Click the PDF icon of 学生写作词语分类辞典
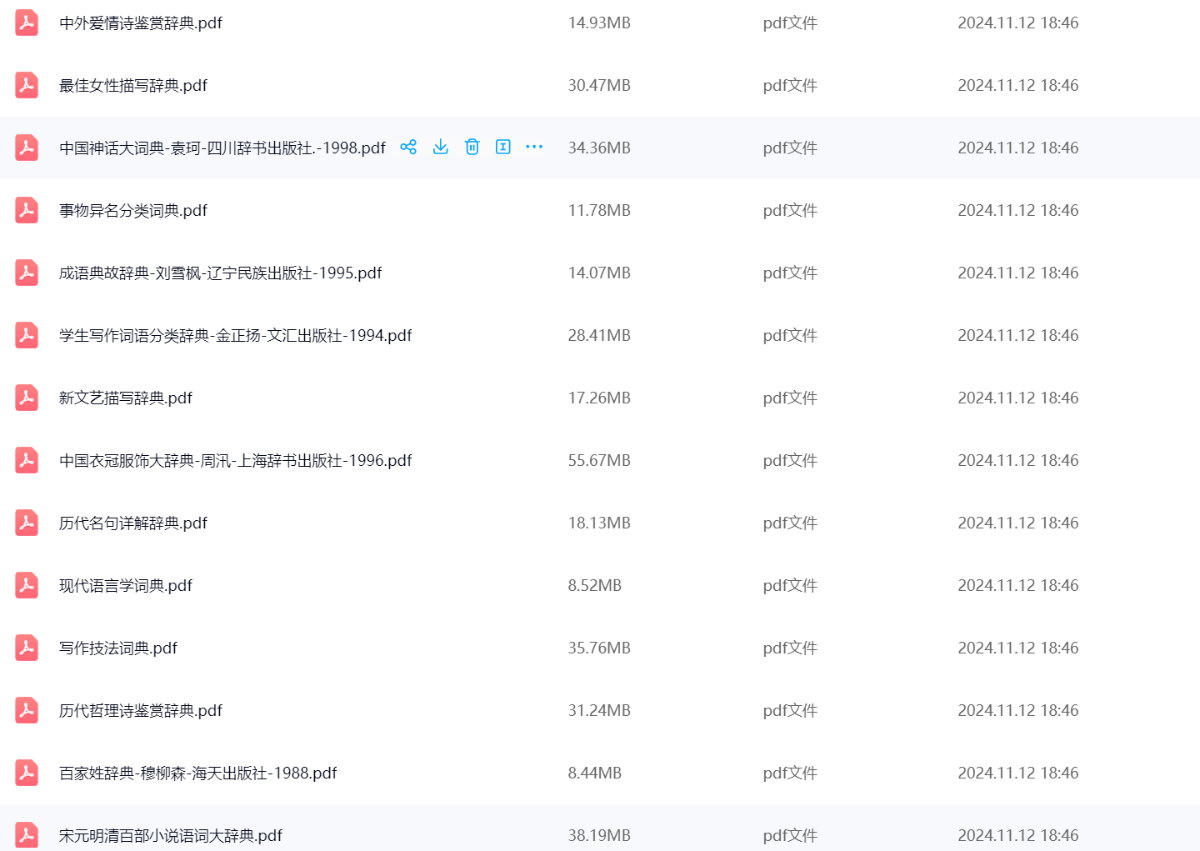The image size is (1200, 851). [26, 335]
